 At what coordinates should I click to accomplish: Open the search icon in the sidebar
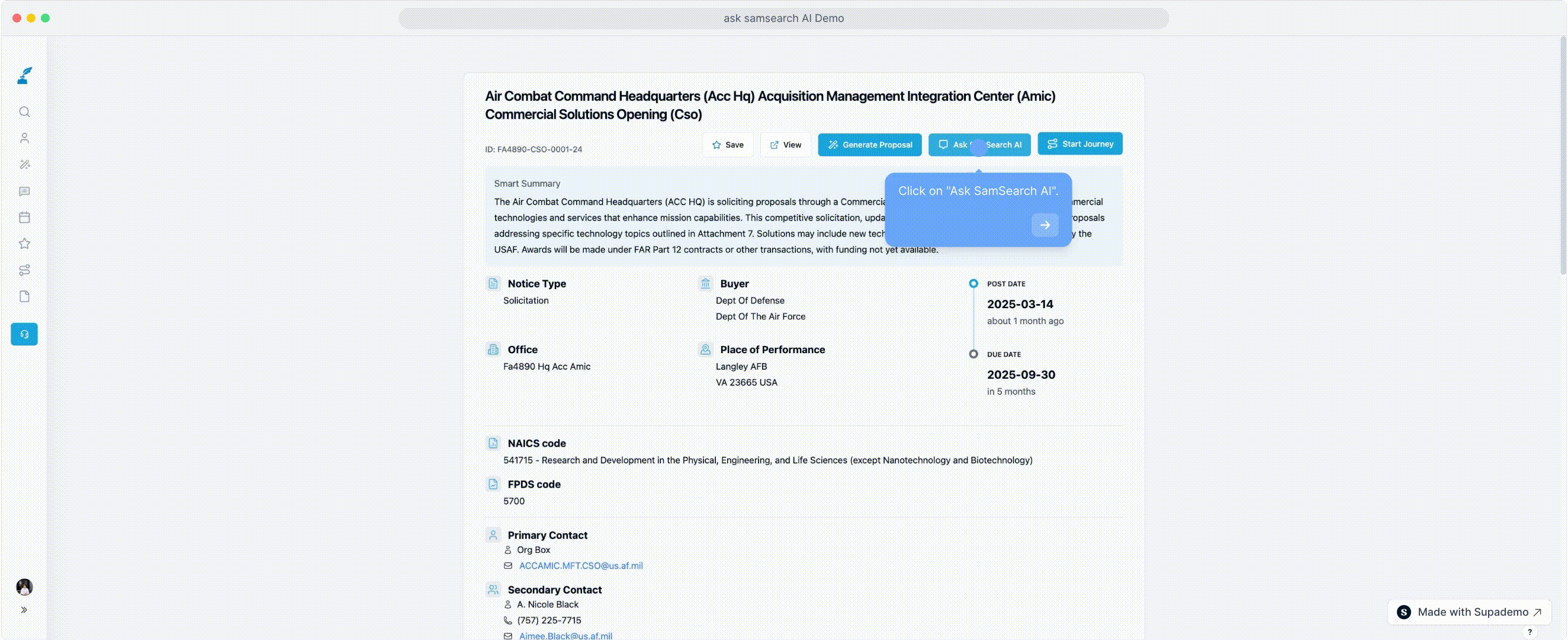(24, 111)
